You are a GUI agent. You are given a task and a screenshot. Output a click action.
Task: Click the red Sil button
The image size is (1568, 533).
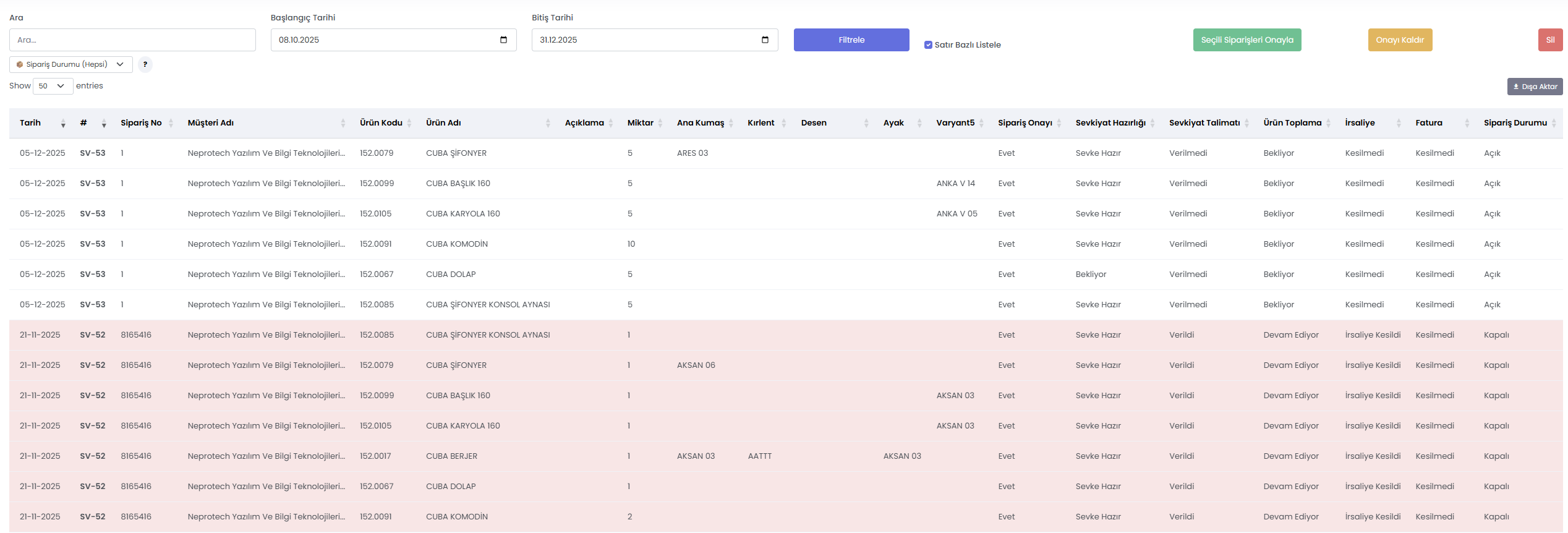click(x=1550, y=40)
